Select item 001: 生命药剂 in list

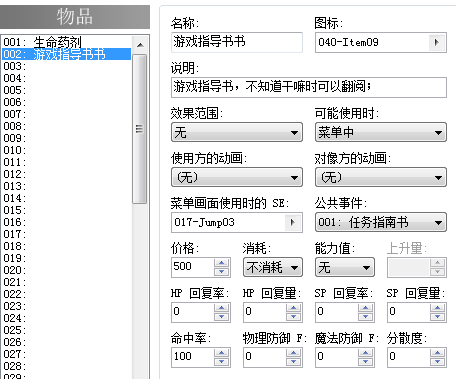(66, 42)
